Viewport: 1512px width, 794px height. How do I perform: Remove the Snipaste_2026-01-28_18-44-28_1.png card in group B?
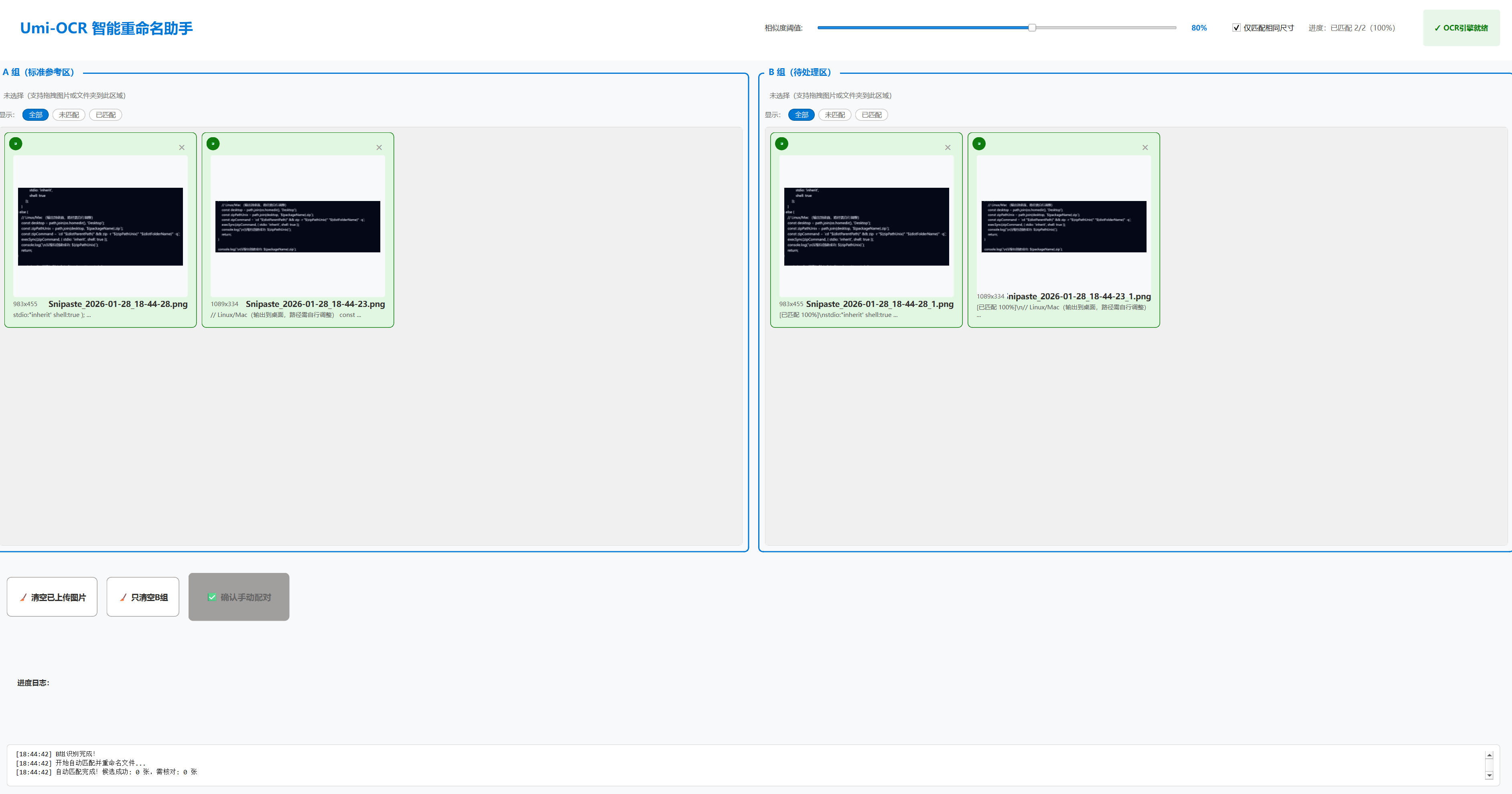coord(948,148)
